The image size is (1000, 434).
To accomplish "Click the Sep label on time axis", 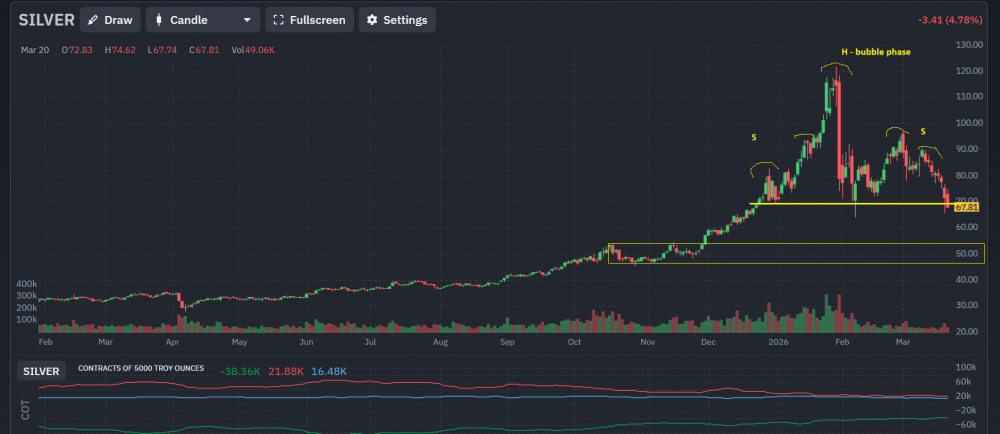I will [507, 341].
